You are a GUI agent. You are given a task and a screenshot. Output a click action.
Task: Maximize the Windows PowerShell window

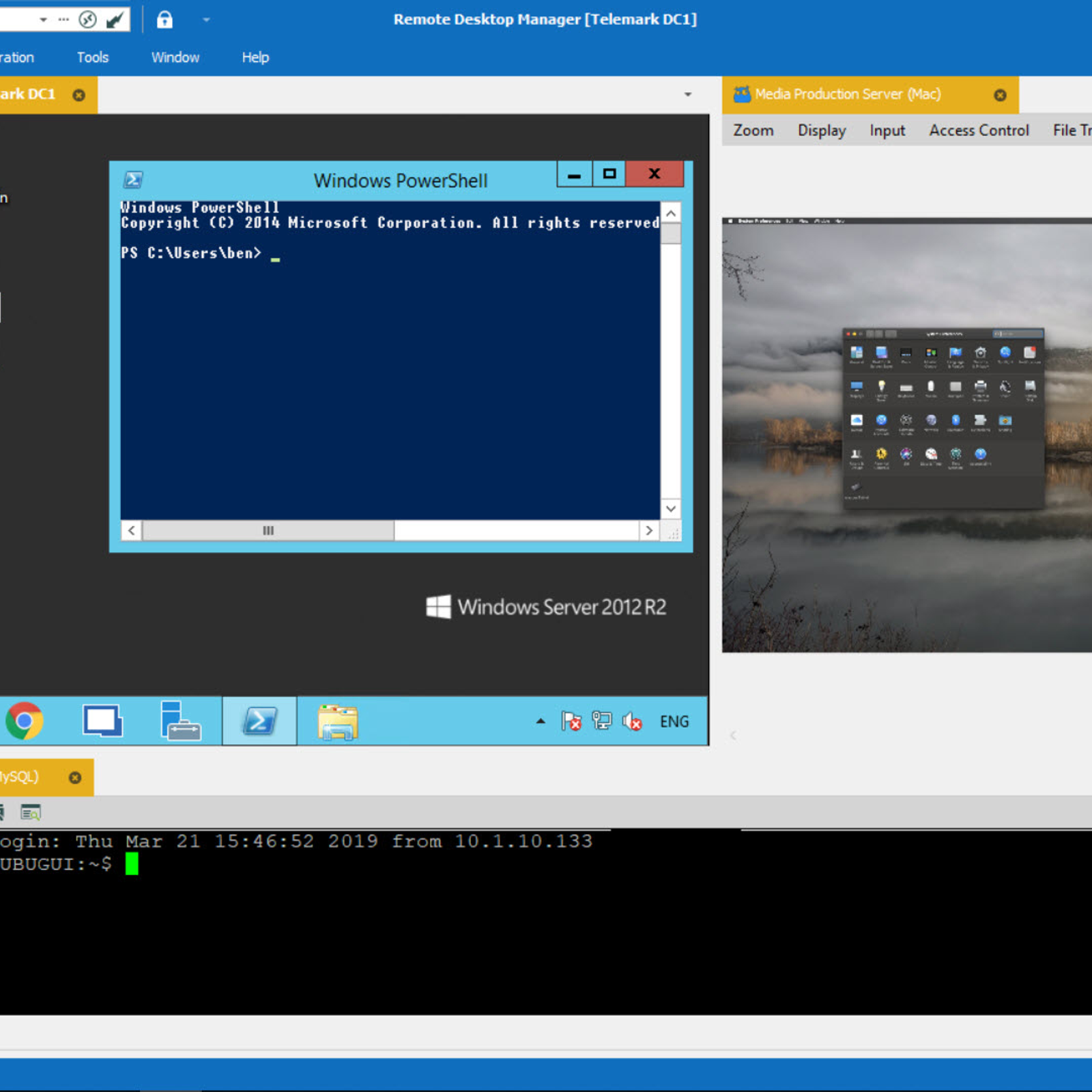[x=609, y=174]
